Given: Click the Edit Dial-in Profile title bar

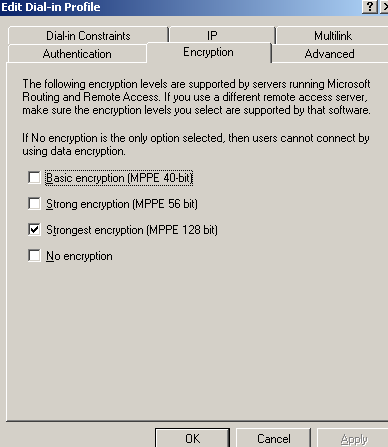Looking at the screenshot, I should (180, 7).
